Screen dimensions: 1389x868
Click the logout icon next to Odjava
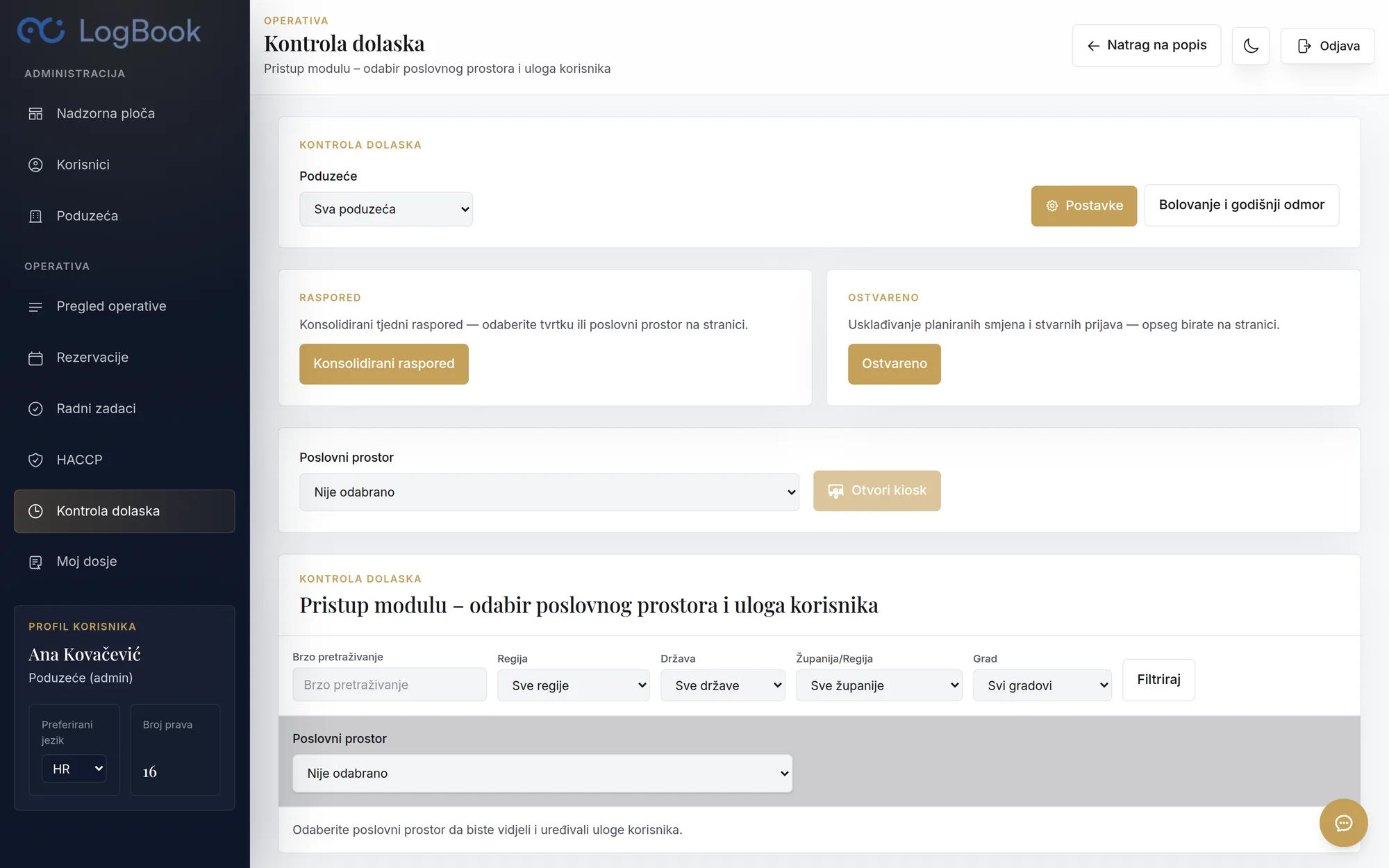click(1304, 46)
